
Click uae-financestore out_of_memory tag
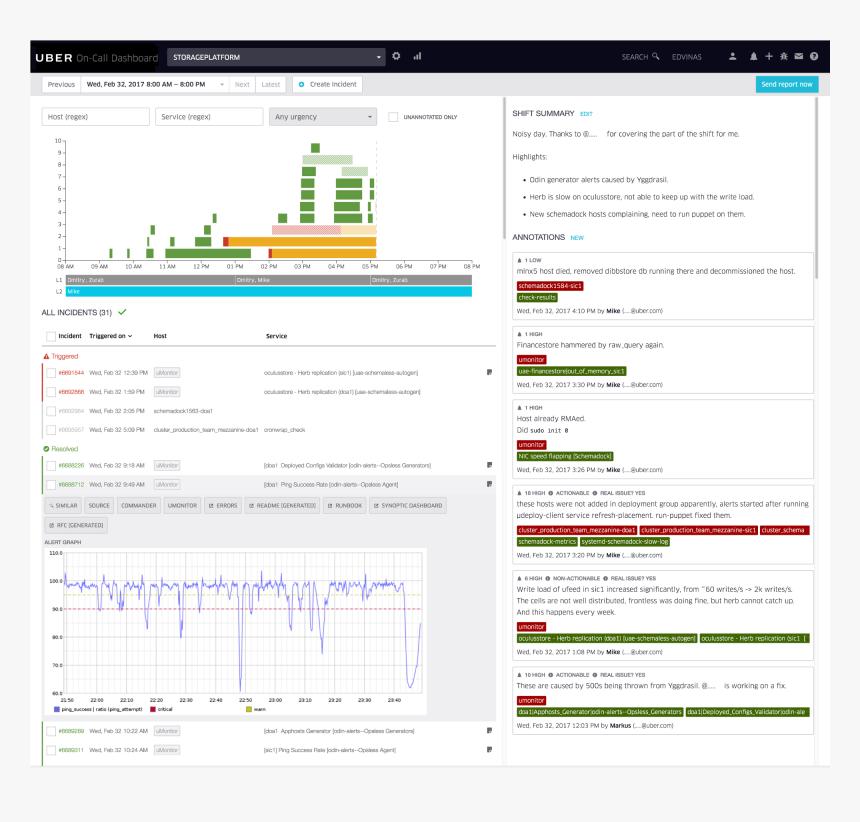click(571, 371)
